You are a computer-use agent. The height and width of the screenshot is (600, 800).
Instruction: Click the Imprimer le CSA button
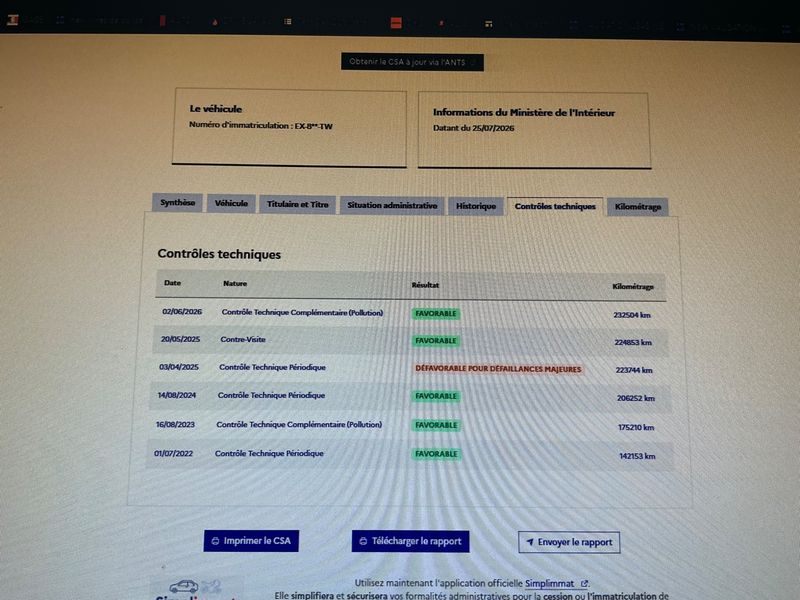coord(251,541)
